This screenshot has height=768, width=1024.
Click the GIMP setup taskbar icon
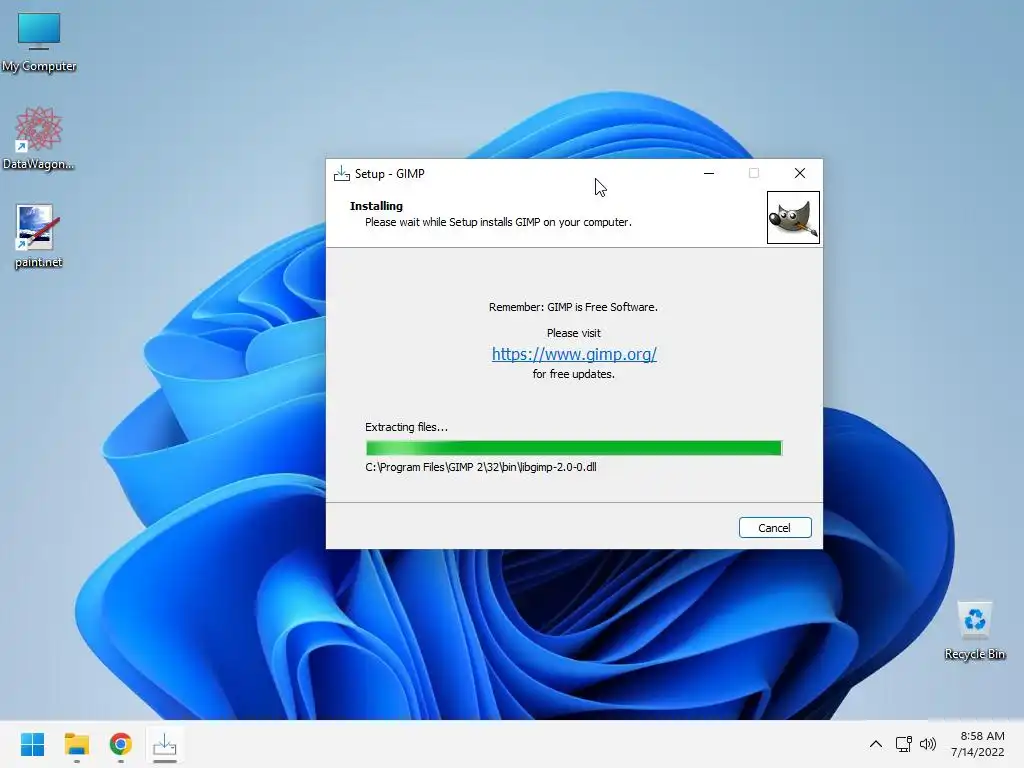(165, 744)
